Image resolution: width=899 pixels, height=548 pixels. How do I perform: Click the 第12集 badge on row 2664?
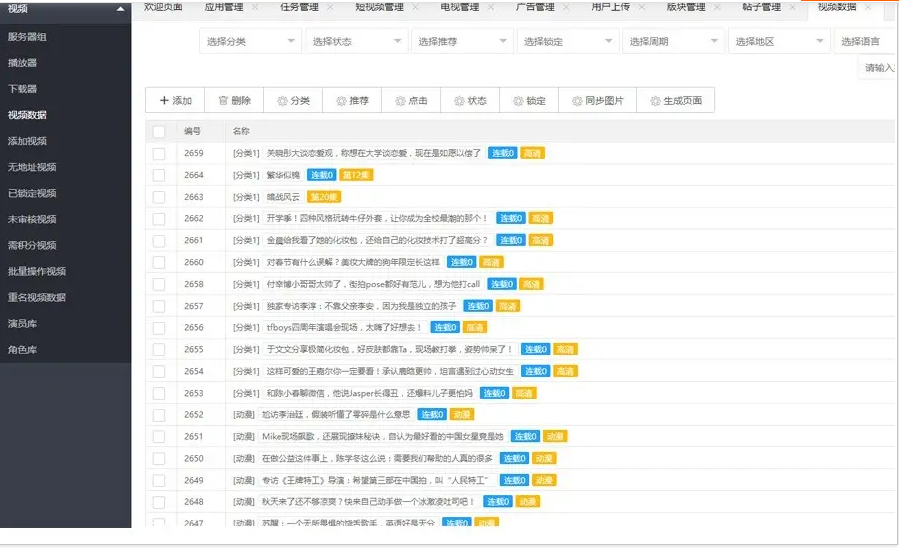pyautogui.click(x=356, y=175)
